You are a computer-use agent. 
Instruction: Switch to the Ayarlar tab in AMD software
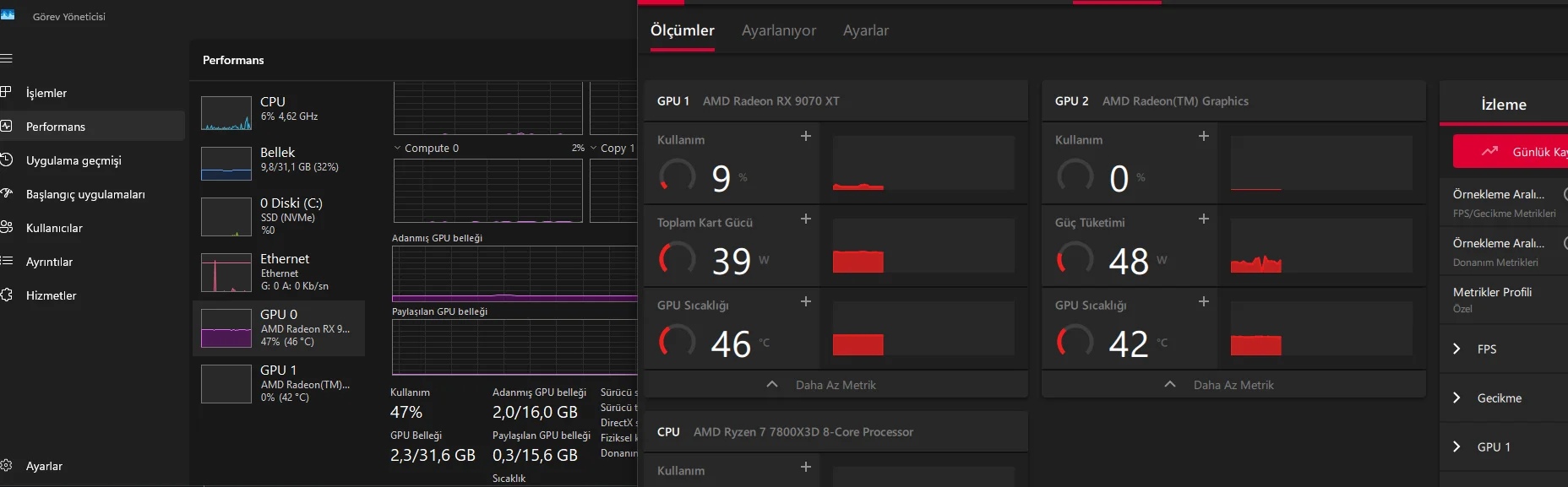point(865,30)
